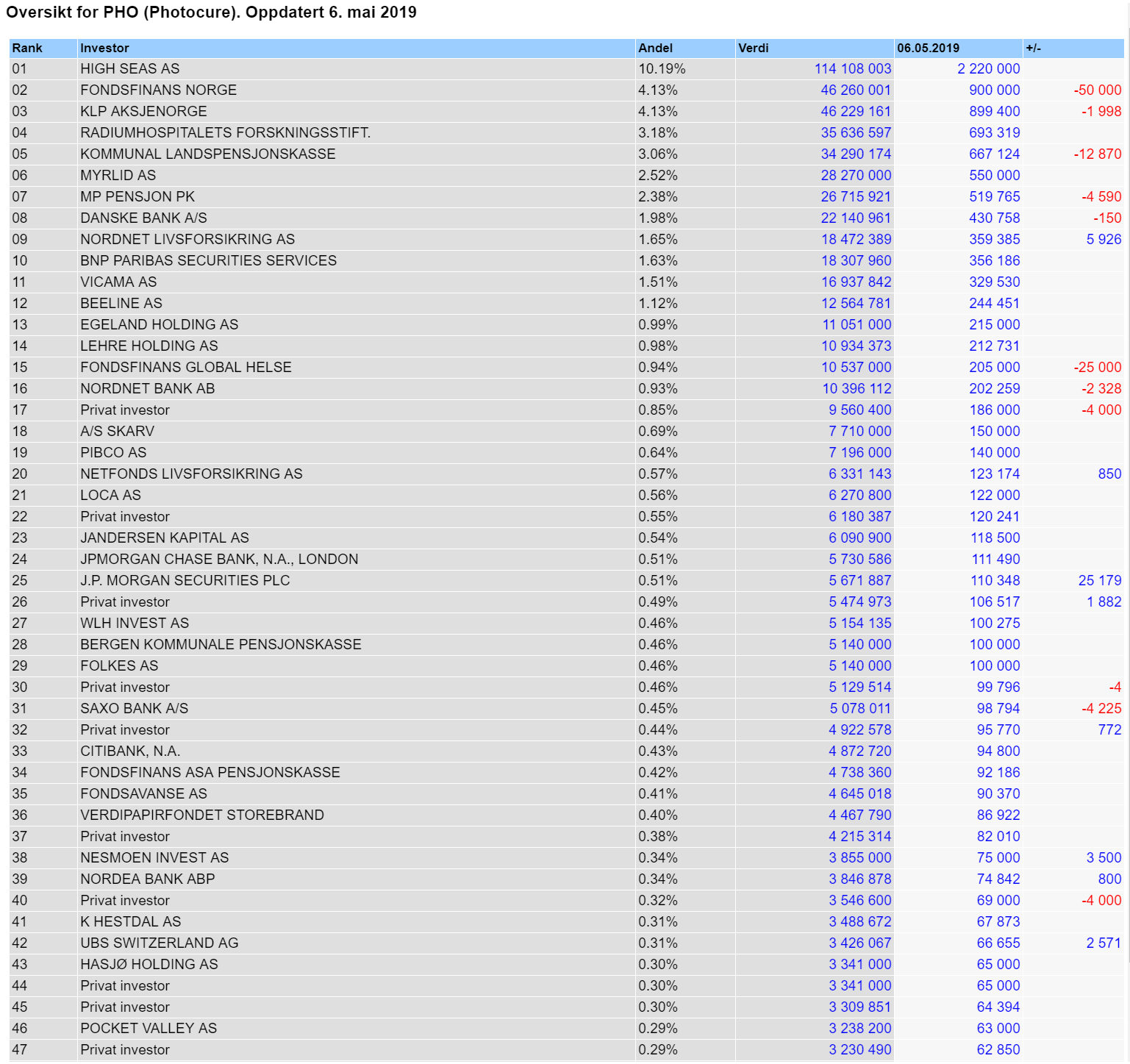Select MYRLID AS investor name
1130x1064 pixels.
coord(118,175)
